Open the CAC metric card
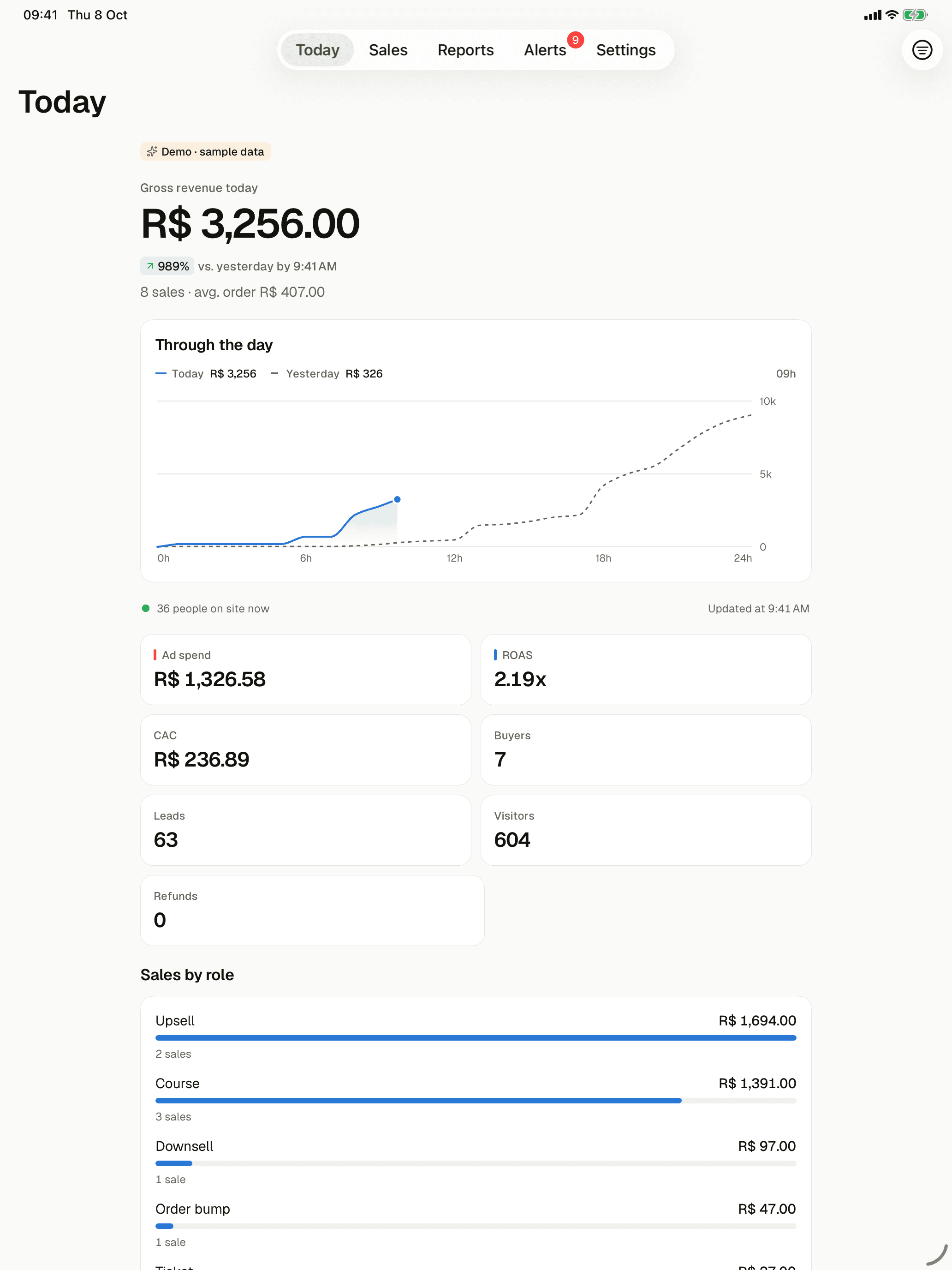Image resolution: width=952 pixels, height=1270 pixels. 305,750
